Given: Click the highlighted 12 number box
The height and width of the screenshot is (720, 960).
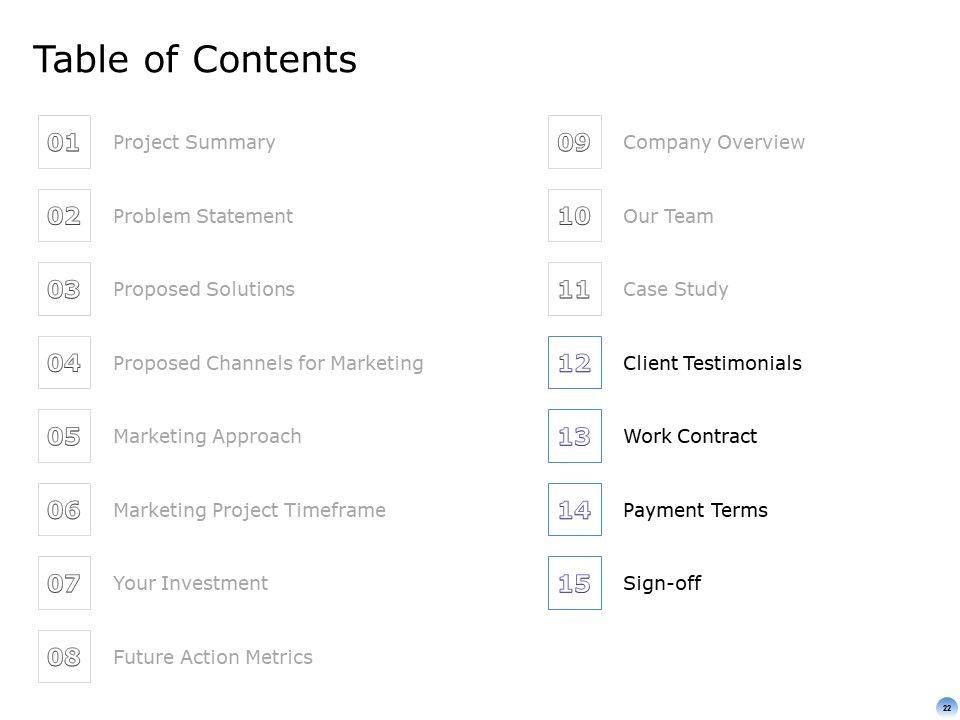Looking at the screenshot, I should click(574, 363).
